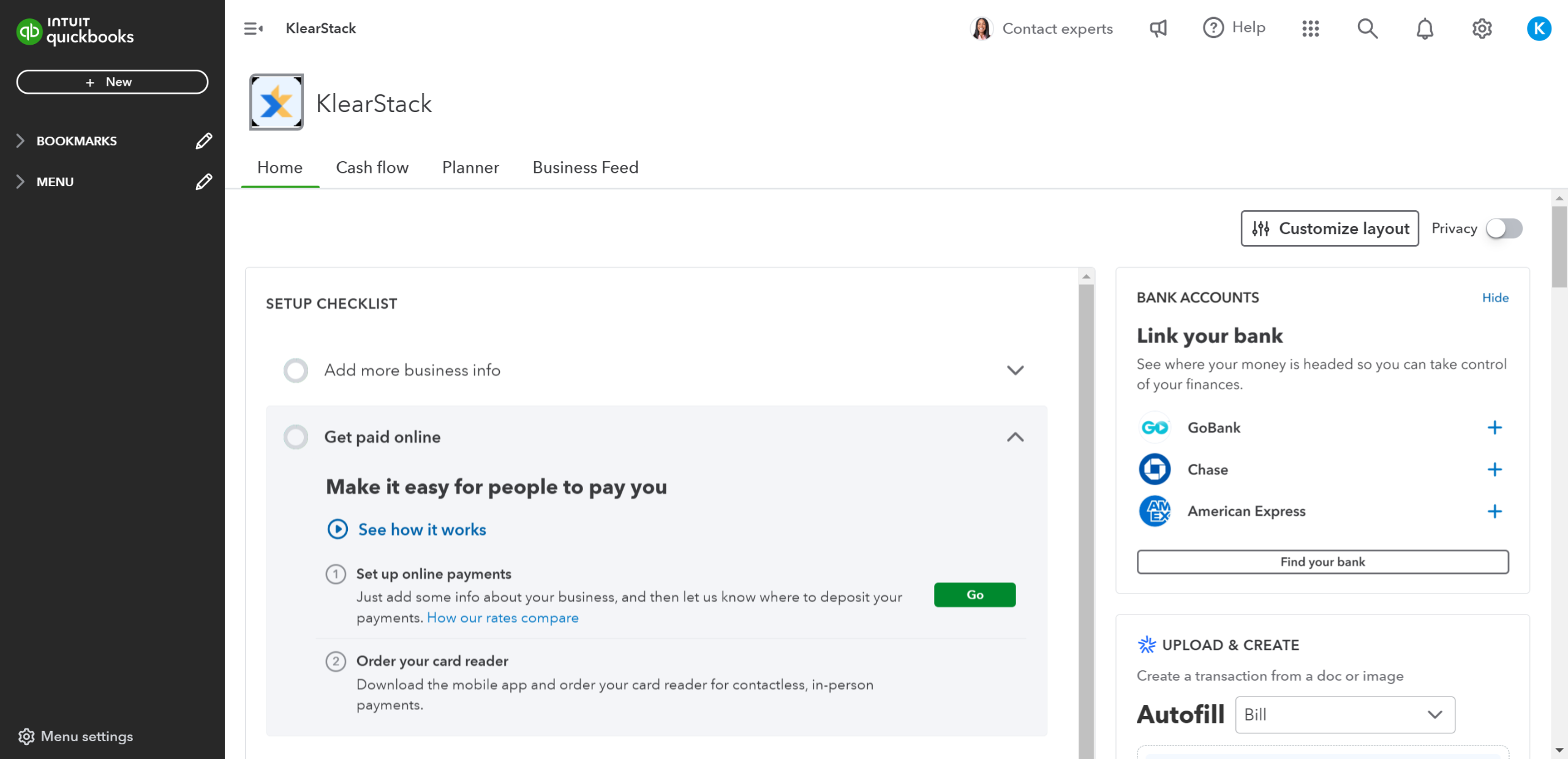Viewport: 1568px width, 759px height.
Task: Switch to the Cash flow tab
Action: pyautogui.click(x=372, y=167)
